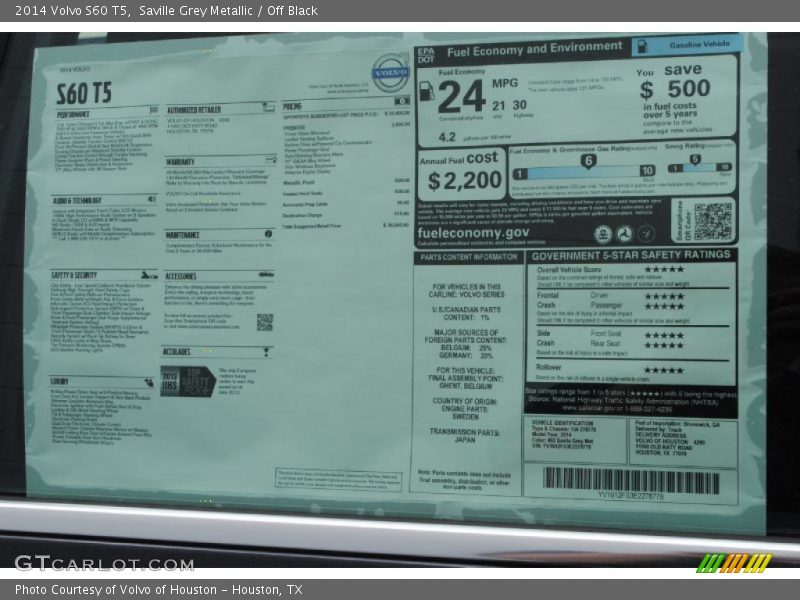The height and width of the screenshot is (600, 800).
Task: Click the VIN number below the barcode
Action: point(631,496)
